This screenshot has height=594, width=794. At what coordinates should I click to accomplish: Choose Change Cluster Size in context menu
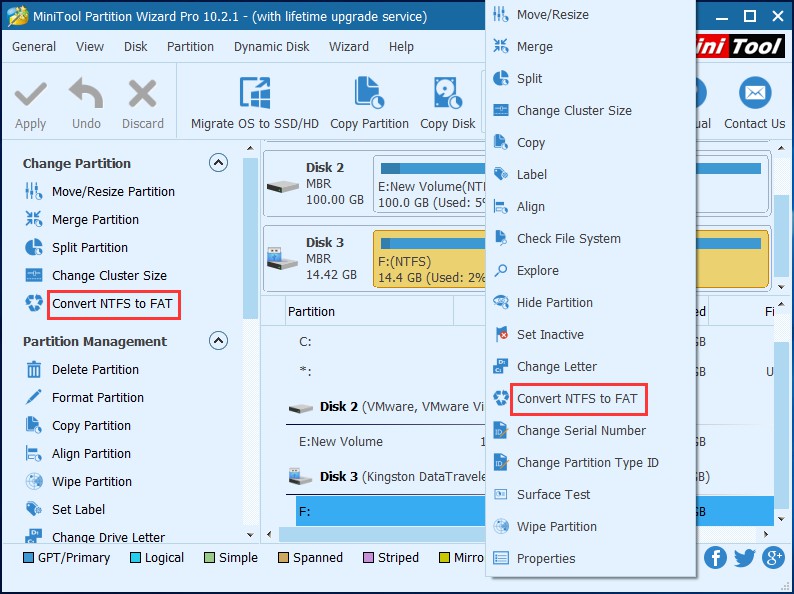click(590, 110)
